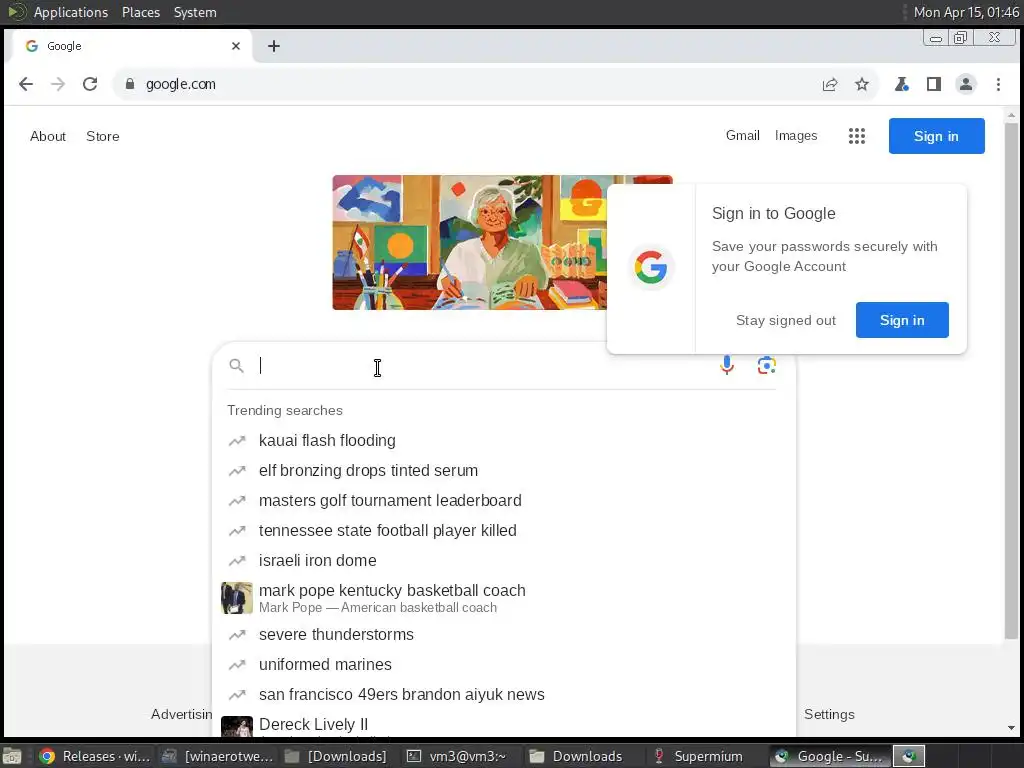
Task: Click the browser forward arrow
Action: click(x=58, y=84)
